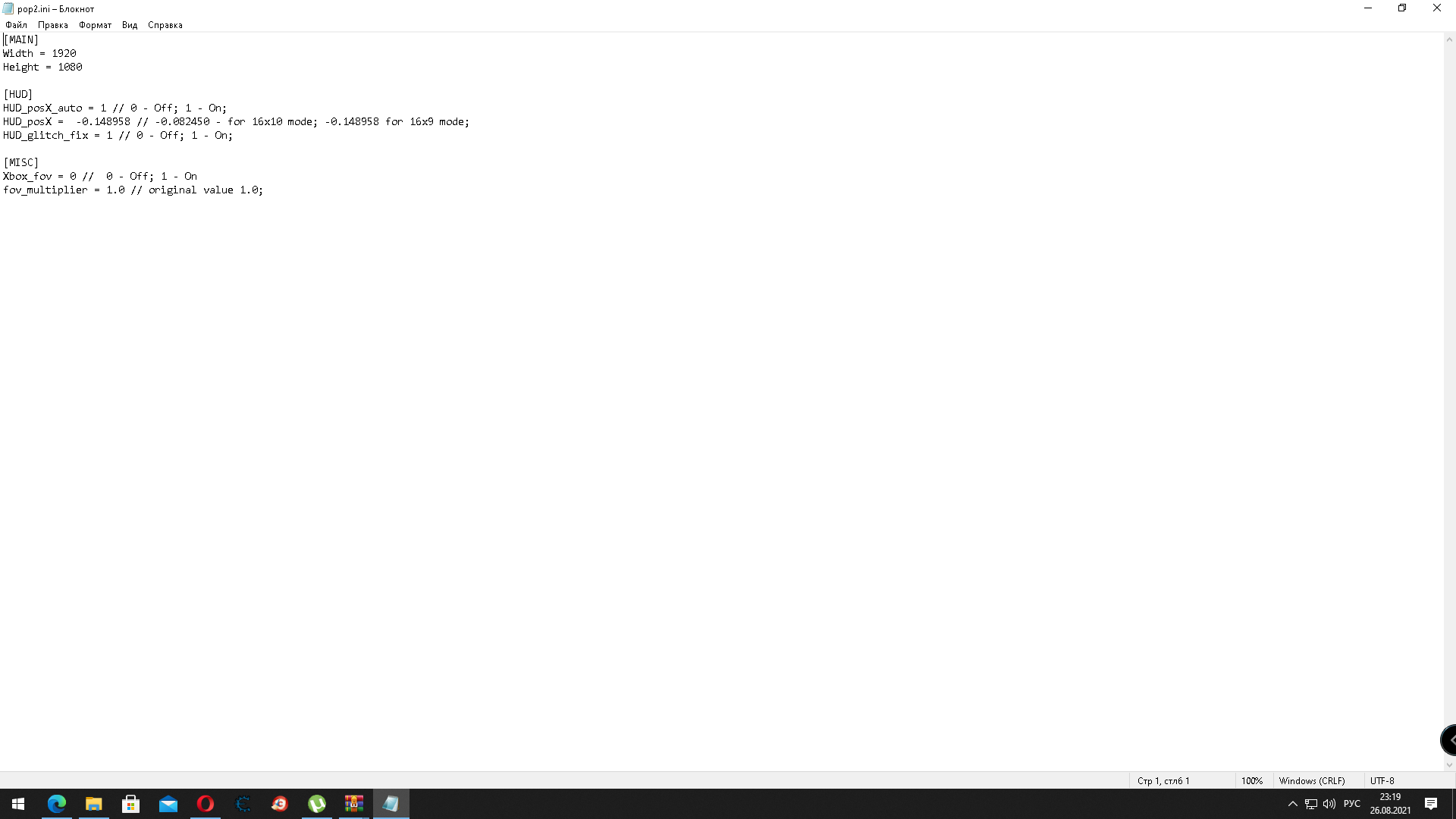This screenshot has height=819, width=1456.
Task: Open the Правка menu
Action: (52, 25)
